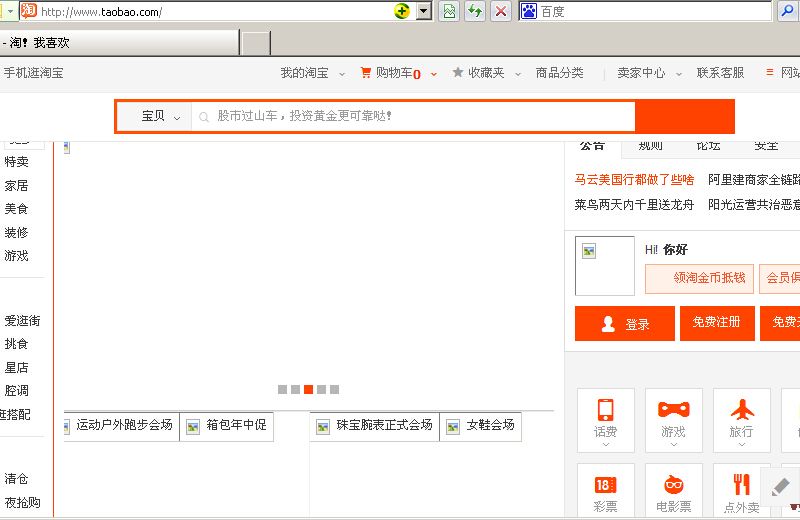Expand the 购物车 dropdown arrow
Viewport: 800px width, 520px height.
click(434, 74)
